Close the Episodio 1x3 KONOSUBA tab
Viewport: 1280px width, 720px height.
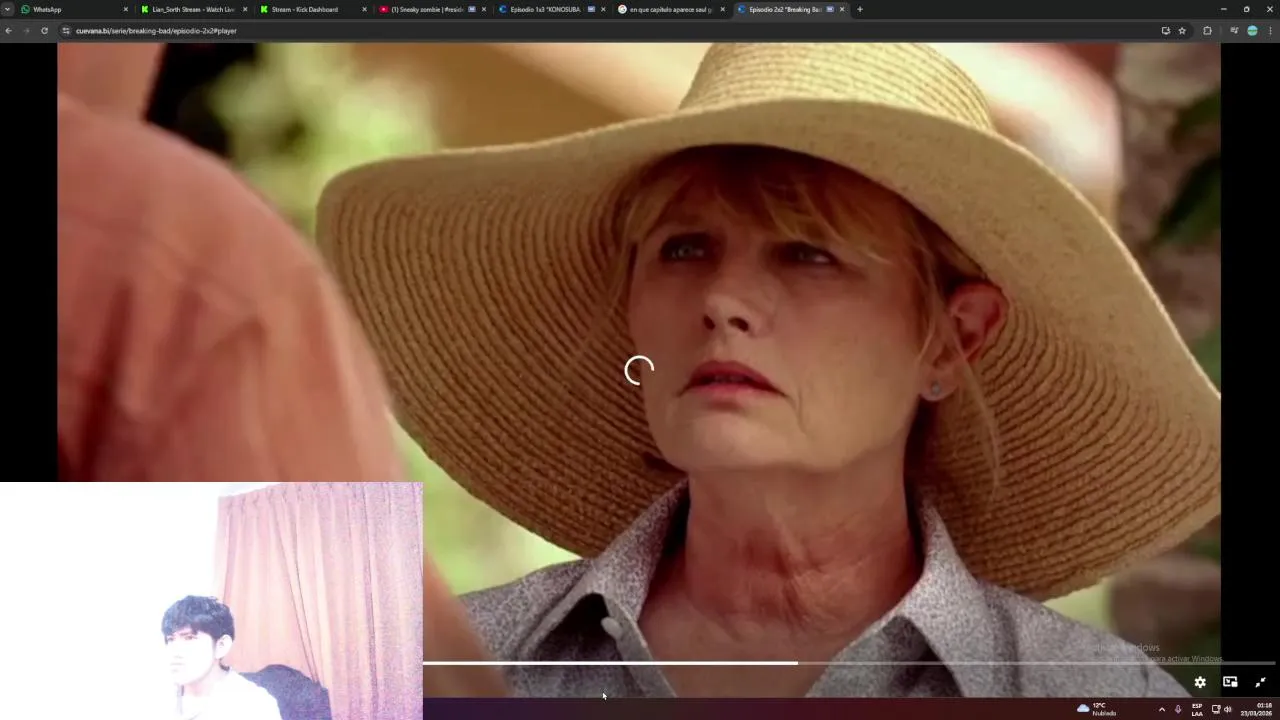pos(603,9)
